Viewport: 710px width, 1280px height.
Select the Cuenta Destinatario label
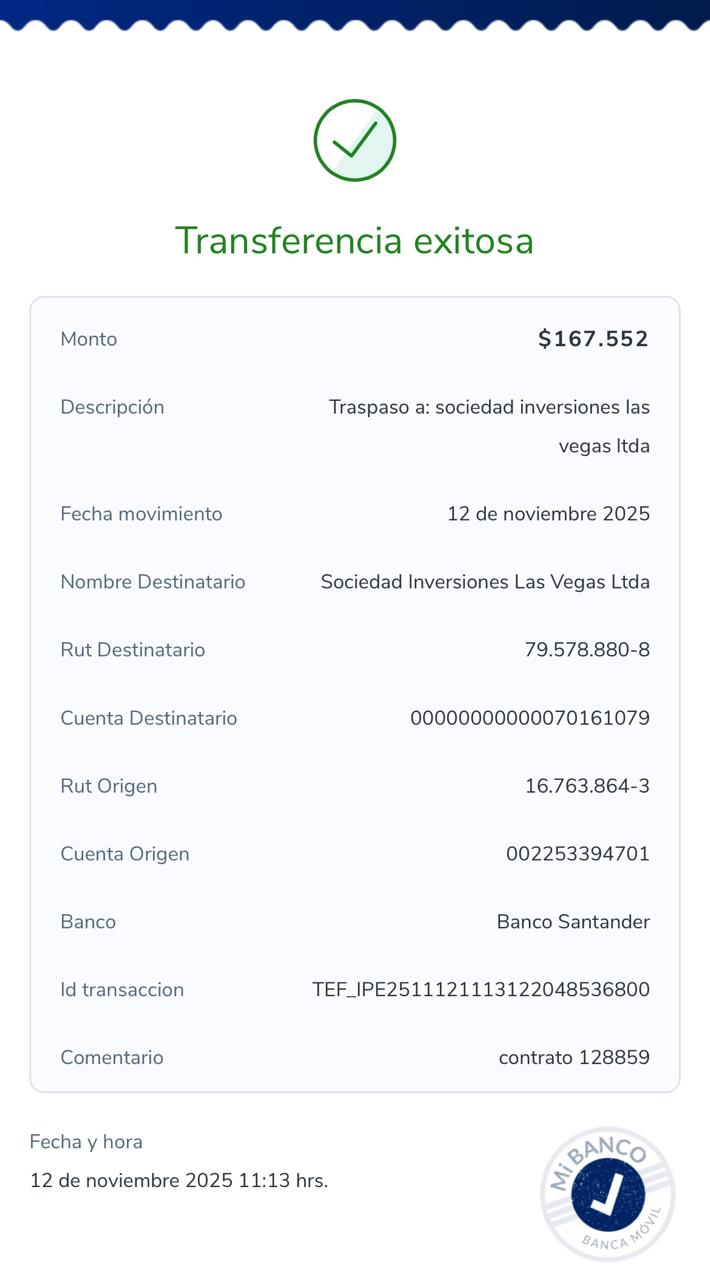click(x=149, y=718)
